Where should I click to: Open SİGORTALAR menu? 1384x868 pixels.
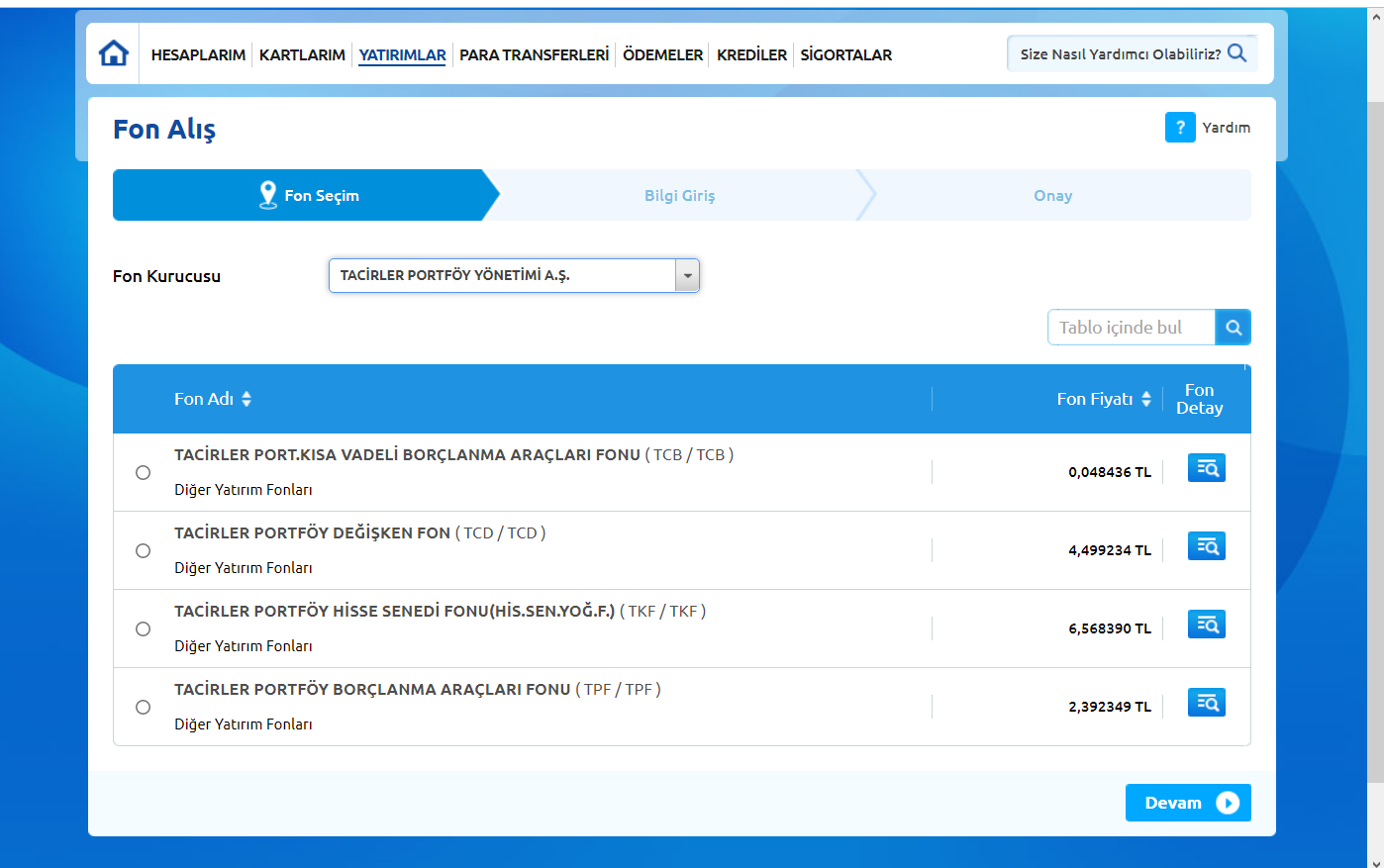846,55
